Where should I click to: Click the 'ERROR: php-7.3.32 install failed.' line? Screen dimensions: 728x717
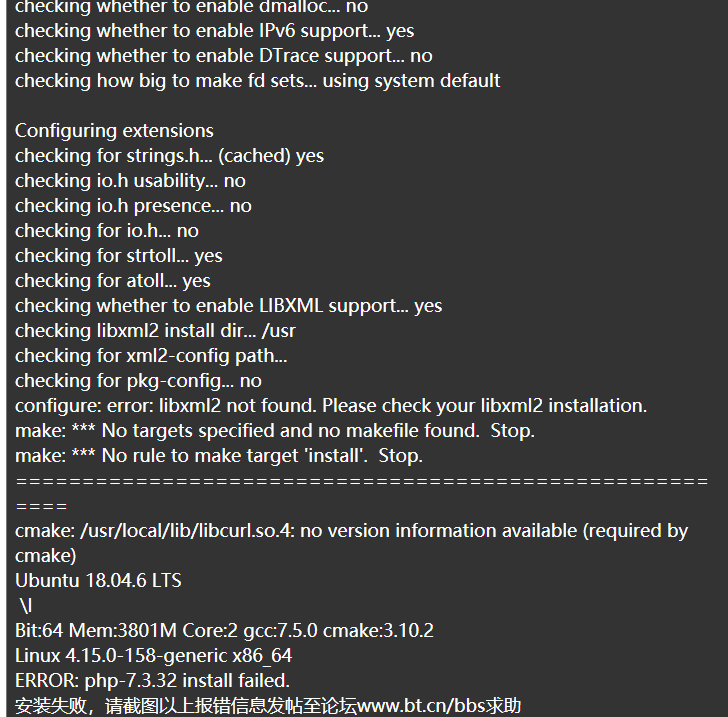152,681
